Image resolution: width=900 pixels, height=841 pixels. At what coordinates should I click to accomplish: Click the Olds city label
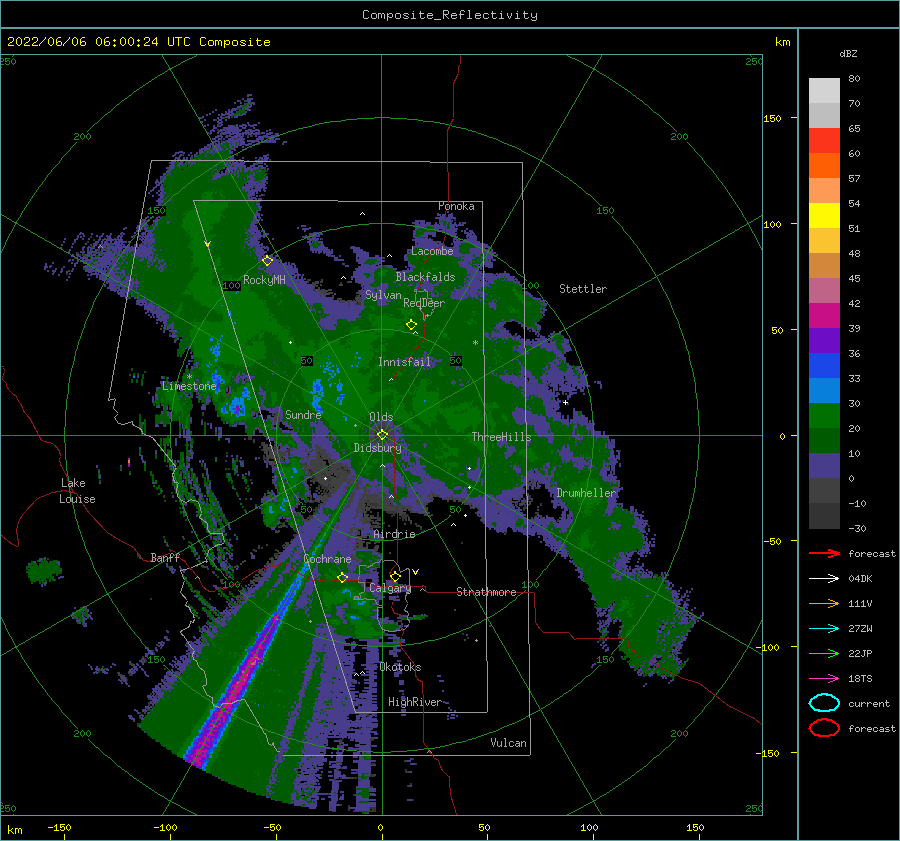pyautogui.click(x=381, y=417)
